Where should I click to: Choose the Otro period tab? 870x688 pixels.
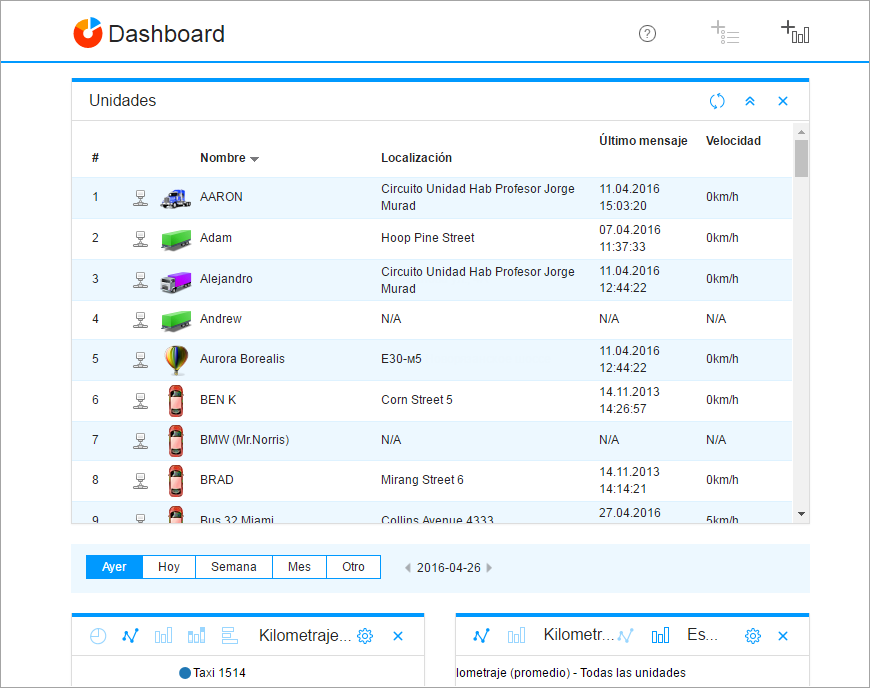tap(353, 567)
